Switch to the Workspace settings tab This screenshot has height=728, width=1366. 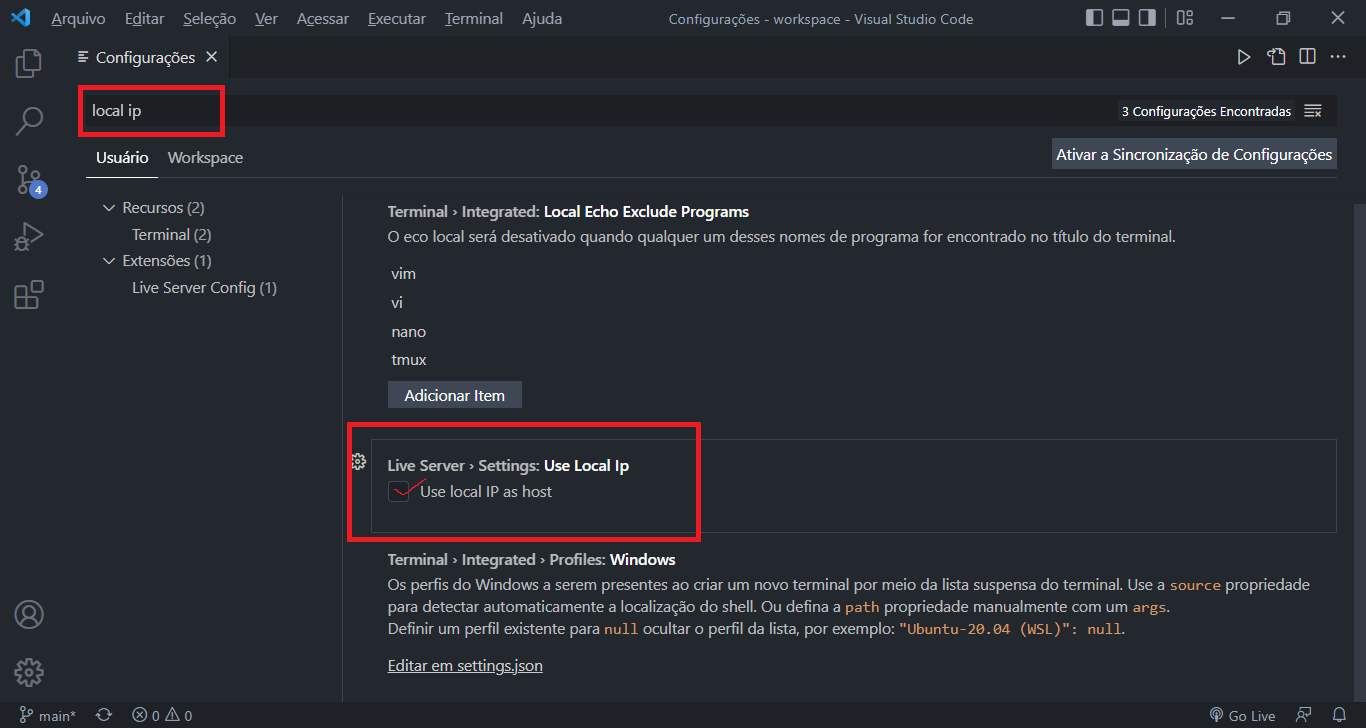(205, 158)
